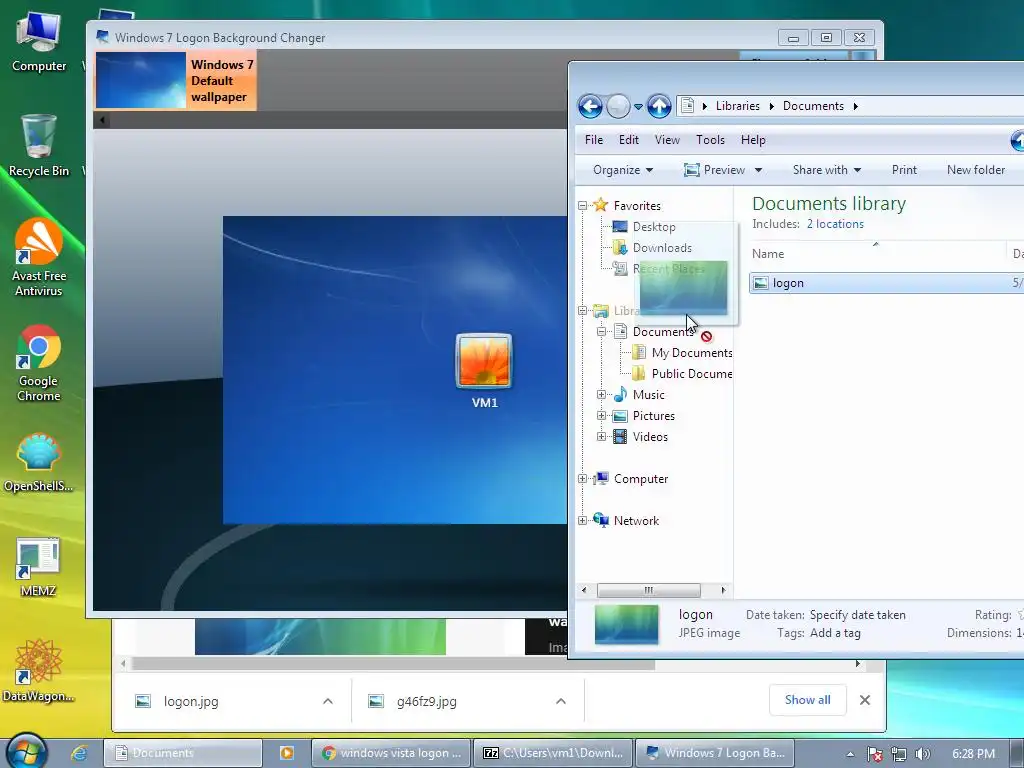This screenshot has width=1024, height=768.
Task: Click New folder in Explorer toolbar
Action: (x=976, y=170)
